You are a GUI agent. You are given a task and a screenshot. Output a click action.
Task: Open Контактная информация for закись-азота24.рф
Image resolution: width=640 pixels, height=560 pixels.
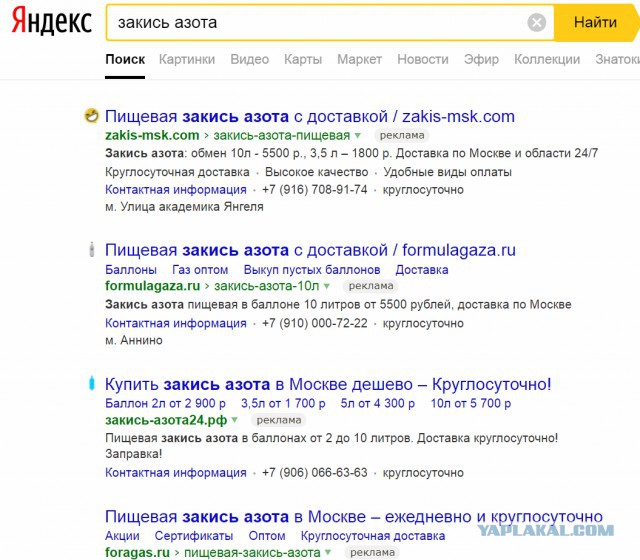click(176, 473)
